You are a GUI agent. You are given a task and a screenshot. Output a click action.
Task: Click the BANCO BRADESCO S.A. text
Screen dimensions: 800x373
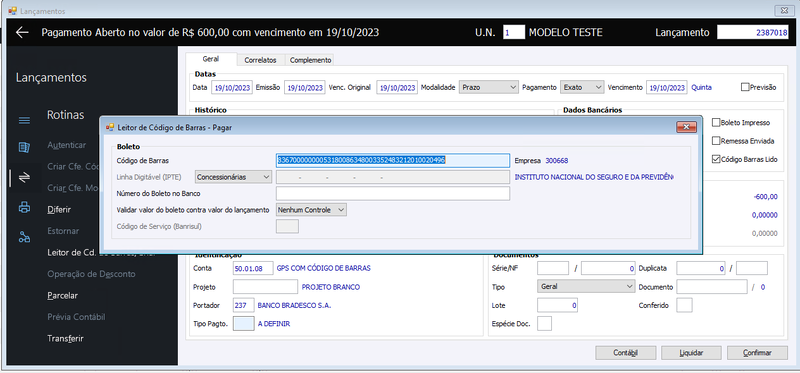[294, 305]
